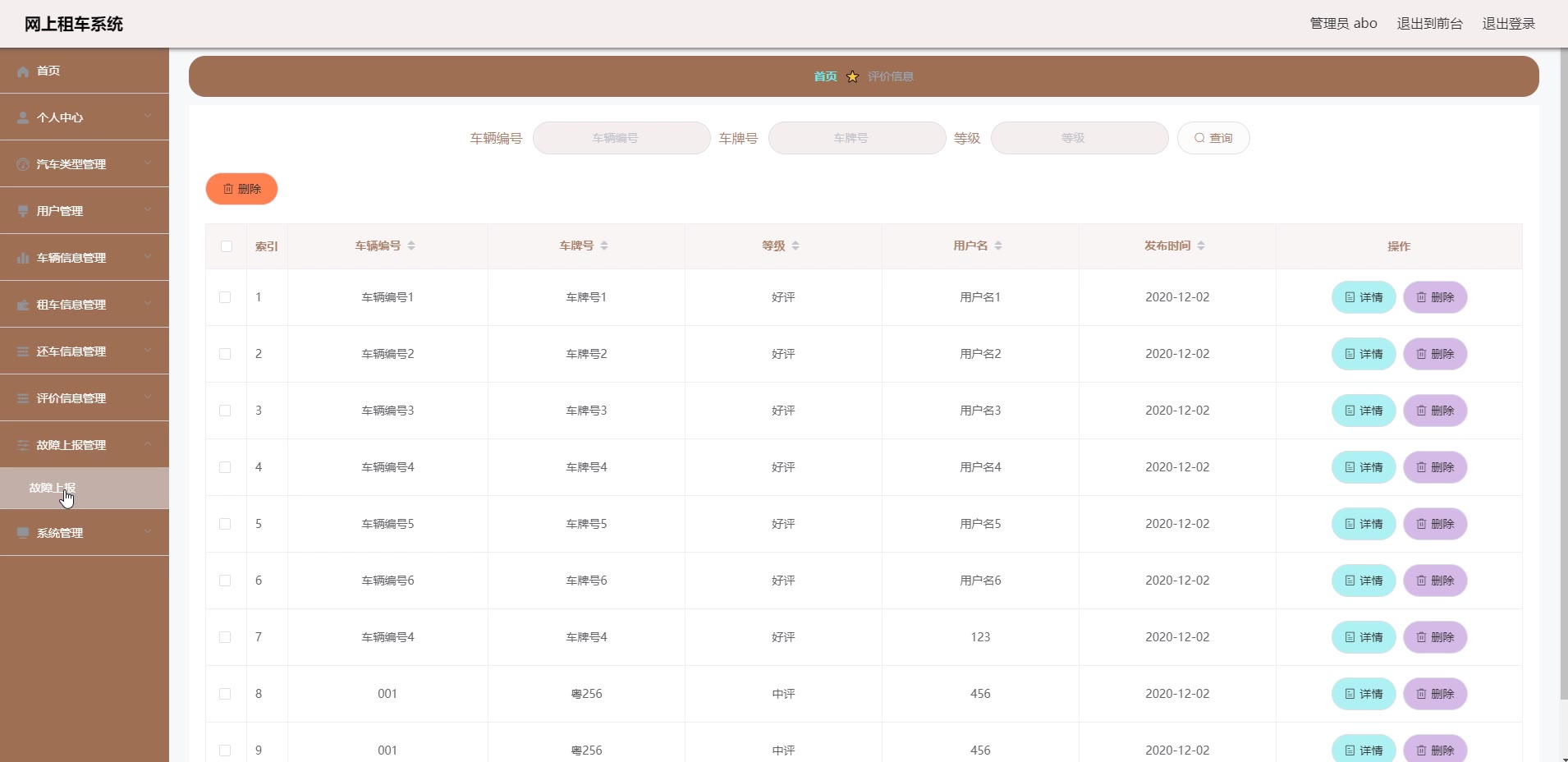This screenshot has height=762, width=1568.
Task: Check the checkbox for row 2
Action: (225, 354)
